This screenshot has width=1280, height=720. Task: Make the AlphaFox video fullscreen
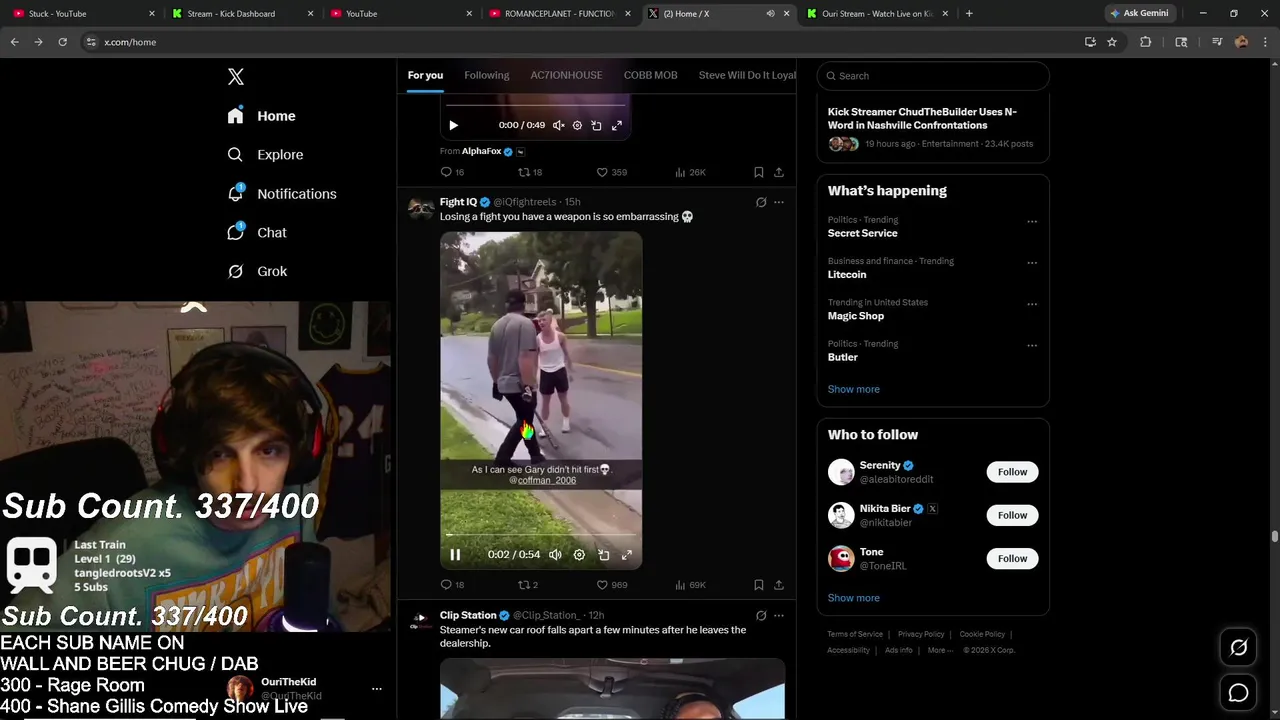point(616,125)
